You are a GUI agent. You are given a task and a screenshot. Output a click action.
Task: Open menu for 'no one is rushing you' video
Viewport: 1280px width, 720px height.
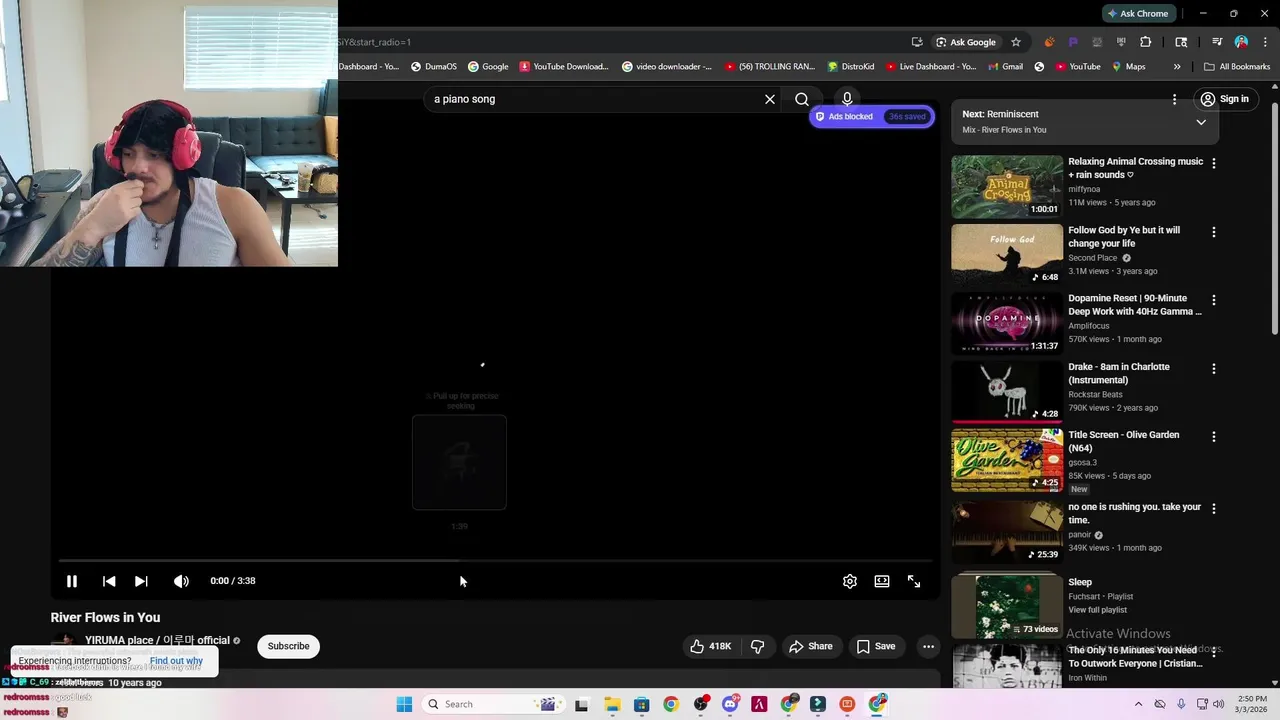1214,508
